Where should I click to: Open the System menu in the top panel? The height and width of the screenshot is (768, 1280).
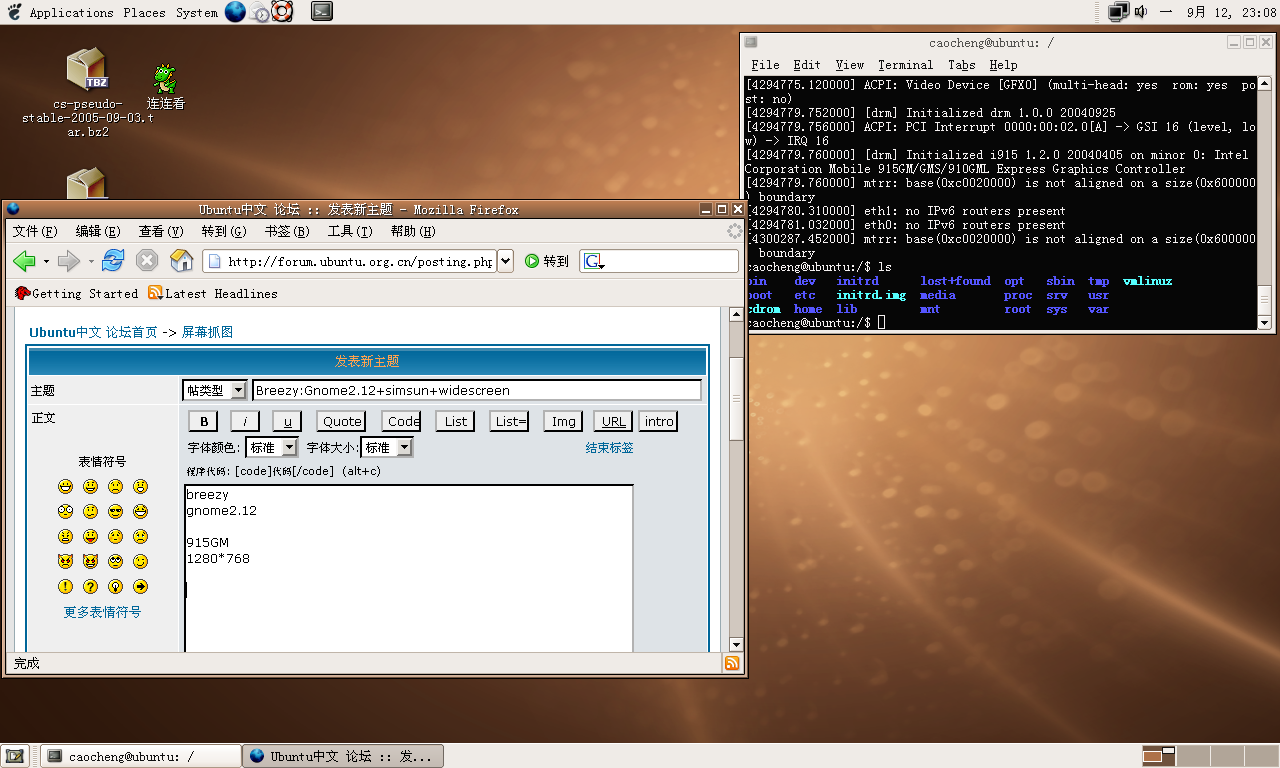pyautogui.click(x=197, y=13)
